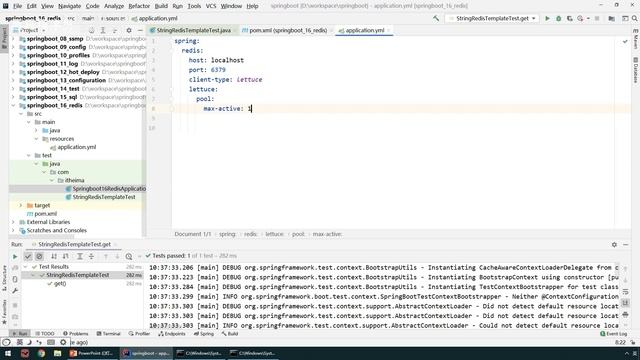Open Endpoints tool window tab
This screenshot has height=360, width=640.
tap(171, 334)
